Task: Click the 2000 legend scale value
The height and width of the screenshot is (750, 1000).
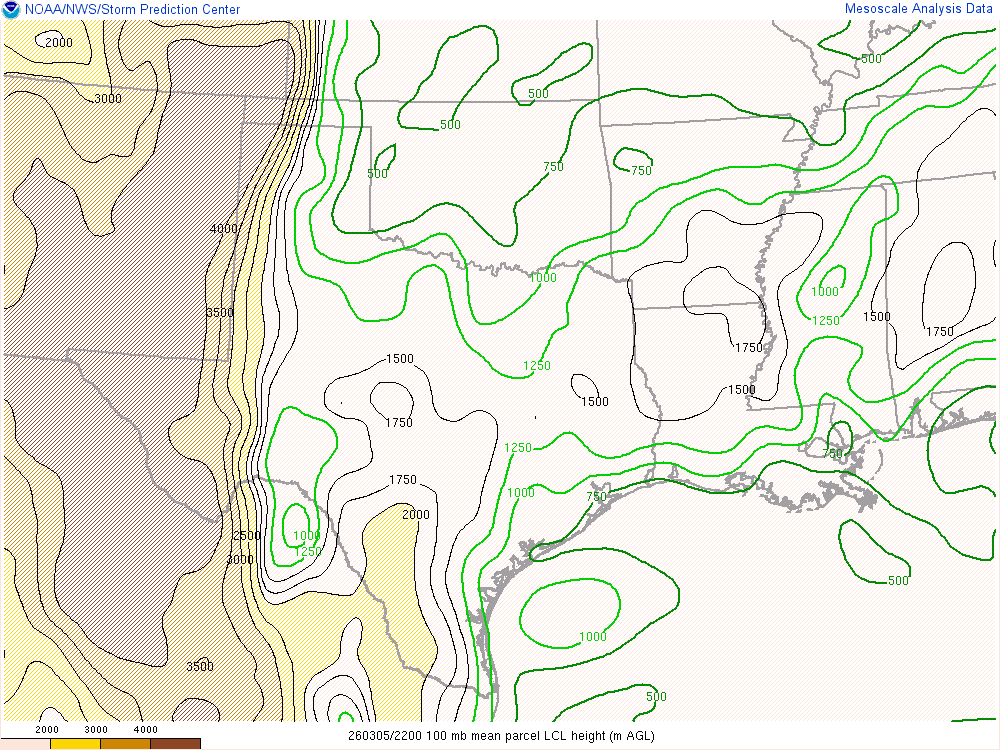Action: point(47,730)
